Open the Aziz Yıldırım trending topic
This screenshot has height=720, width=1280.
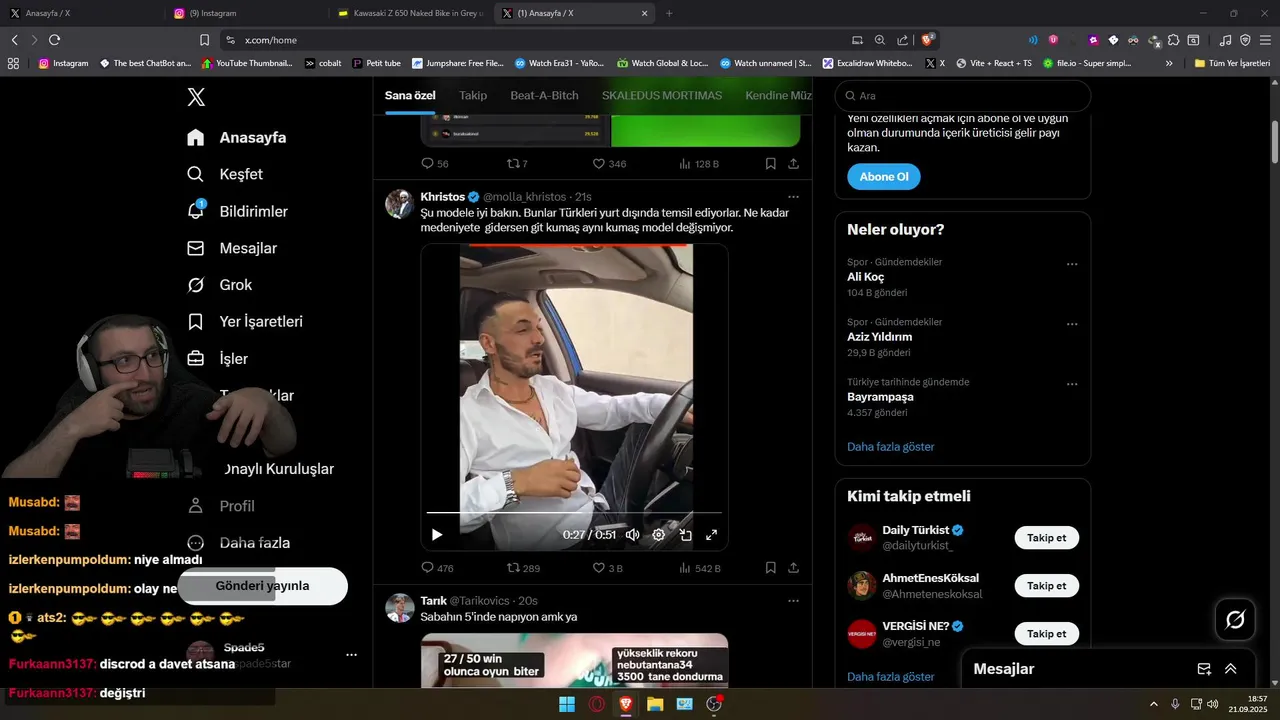pos(879,337)
